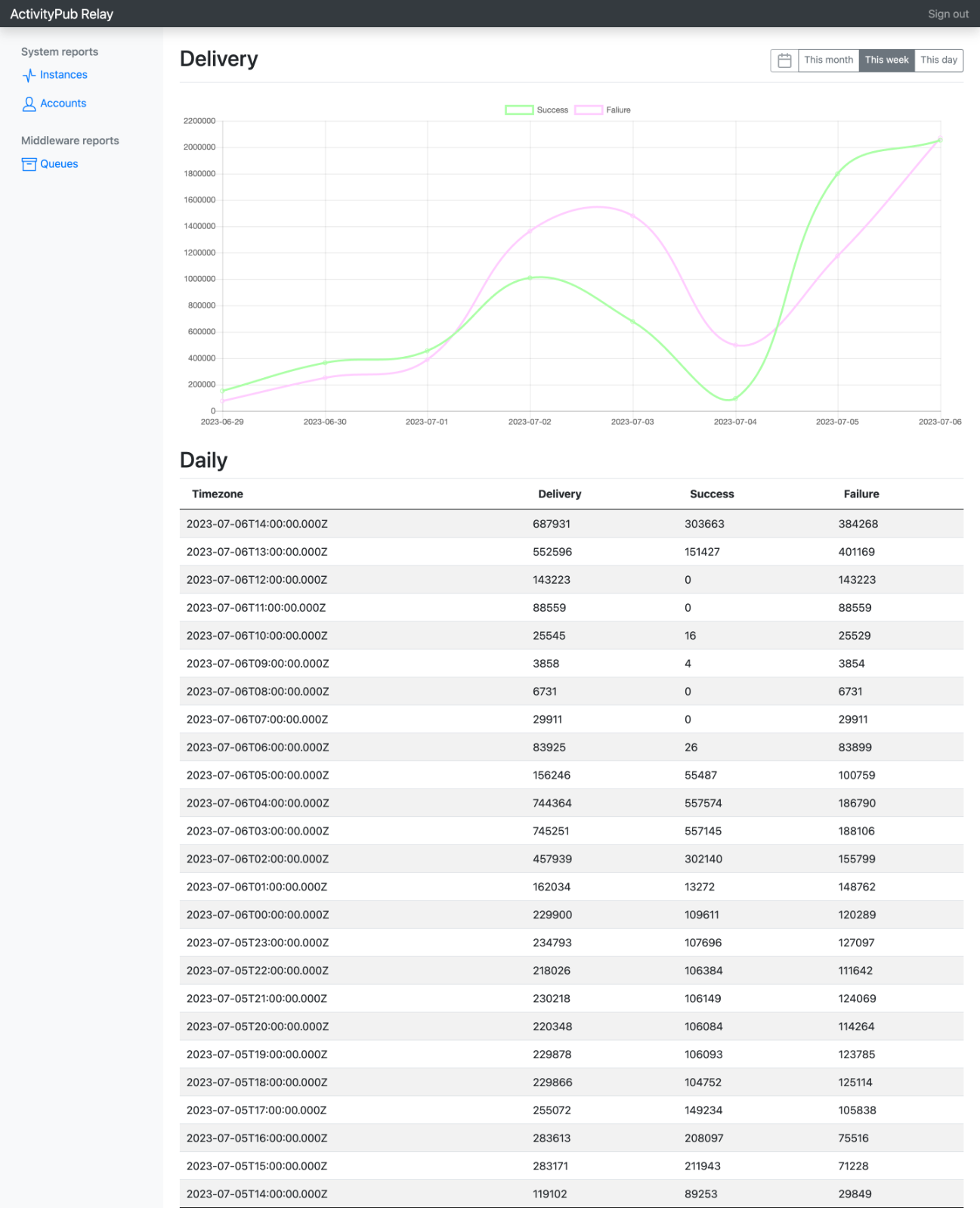Click the ActivityPub Relay brand title
The image size is (980, 1208).
[x=61, y=14]
